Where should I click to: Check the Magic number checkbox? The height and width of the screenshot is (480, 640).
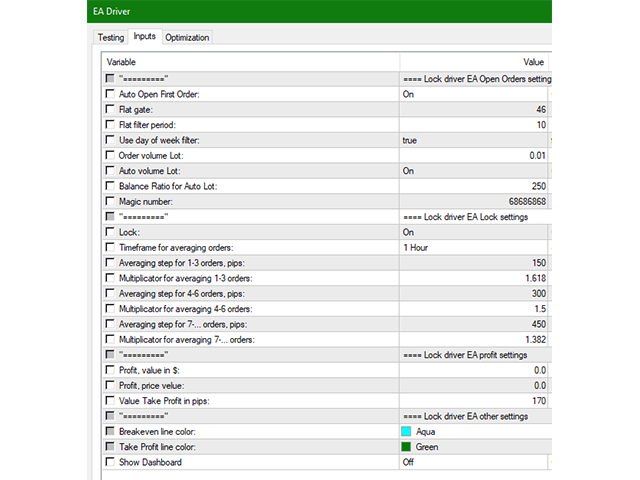pos(110,201)
